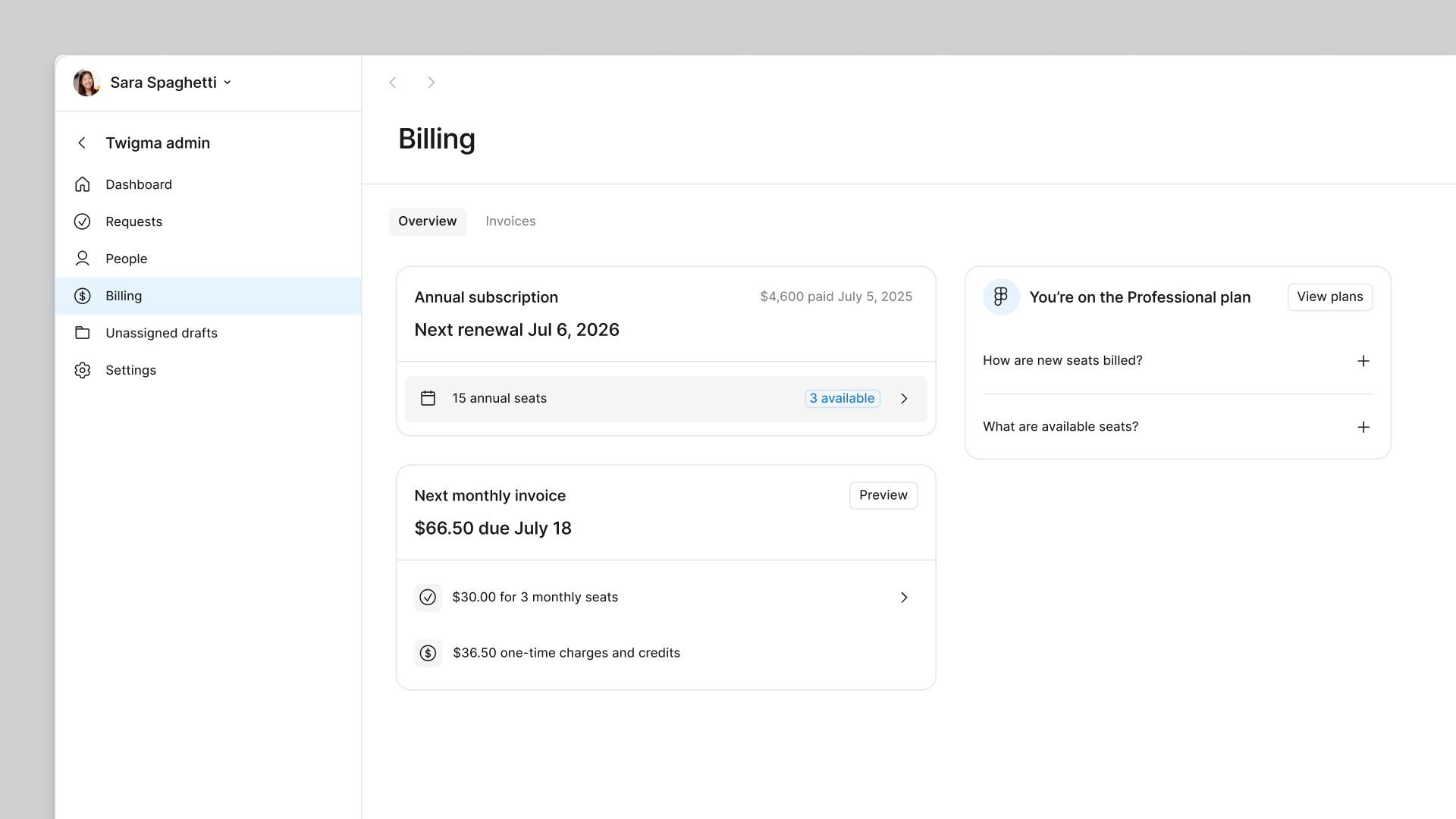Click the View plans button
The height and width of the screenshot is (819, 1456).
(1329, 297)
